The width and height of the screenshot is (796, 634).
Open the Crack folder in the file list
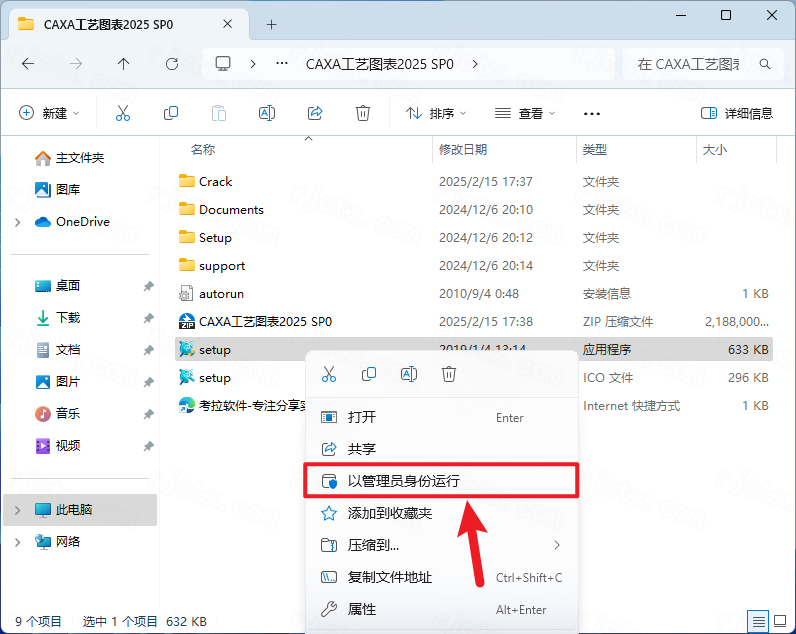pos(215,182)
